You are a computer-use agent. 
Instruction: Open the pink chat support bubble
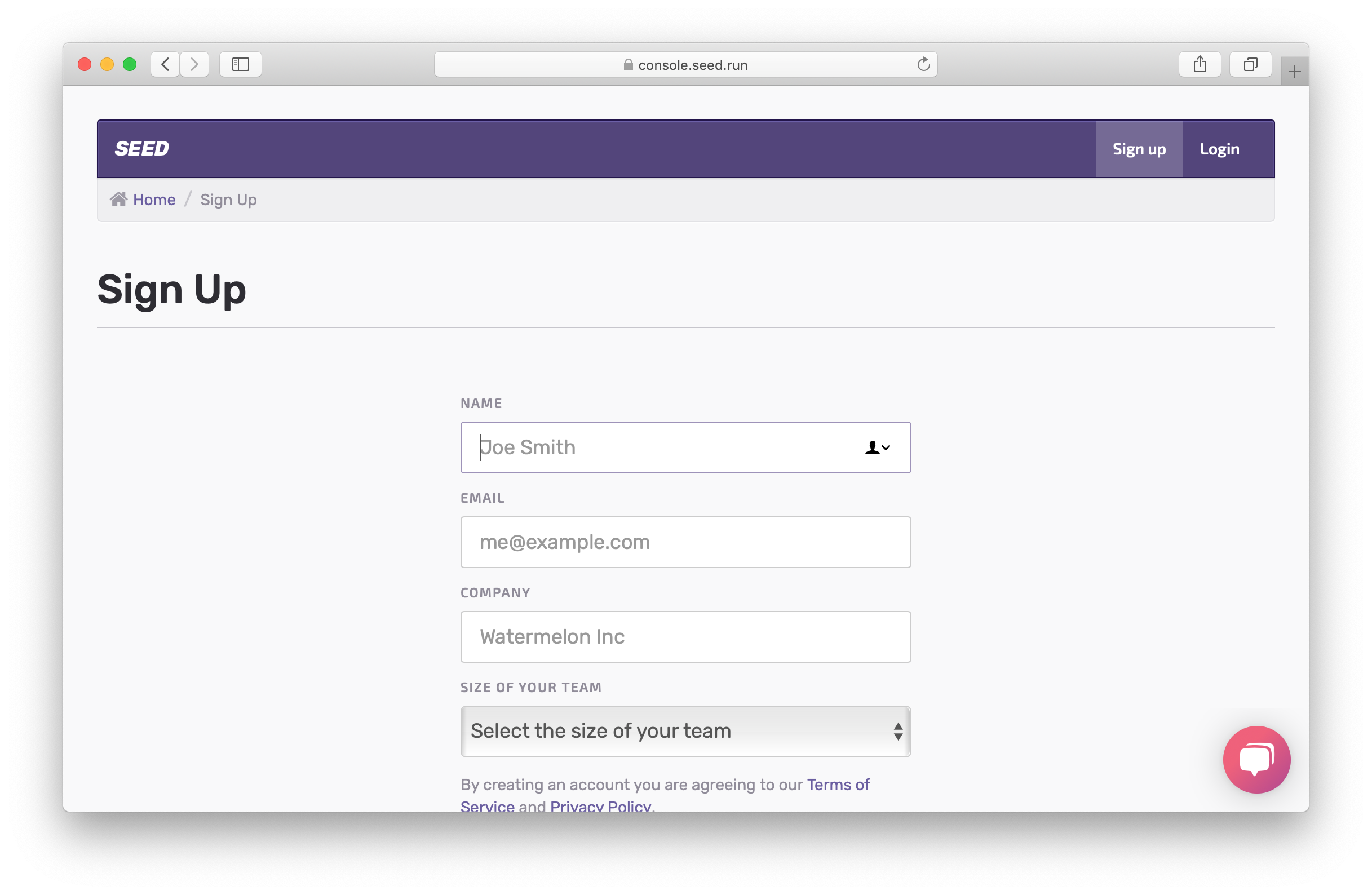tap(1256, 759)
